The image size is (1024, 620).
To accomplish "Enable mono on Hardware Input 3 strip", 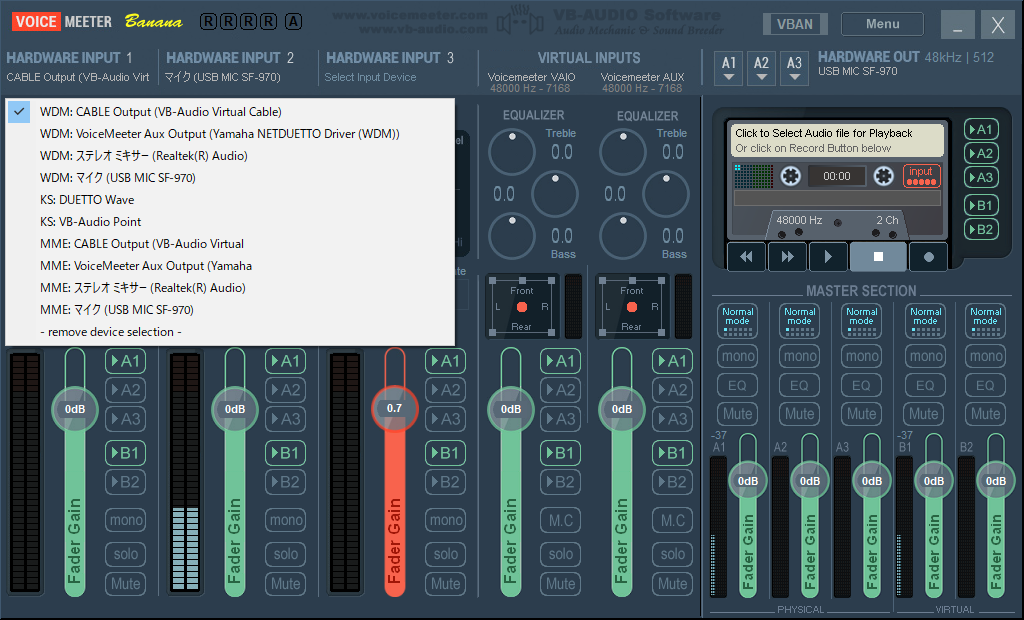I will tap(445, 520).
